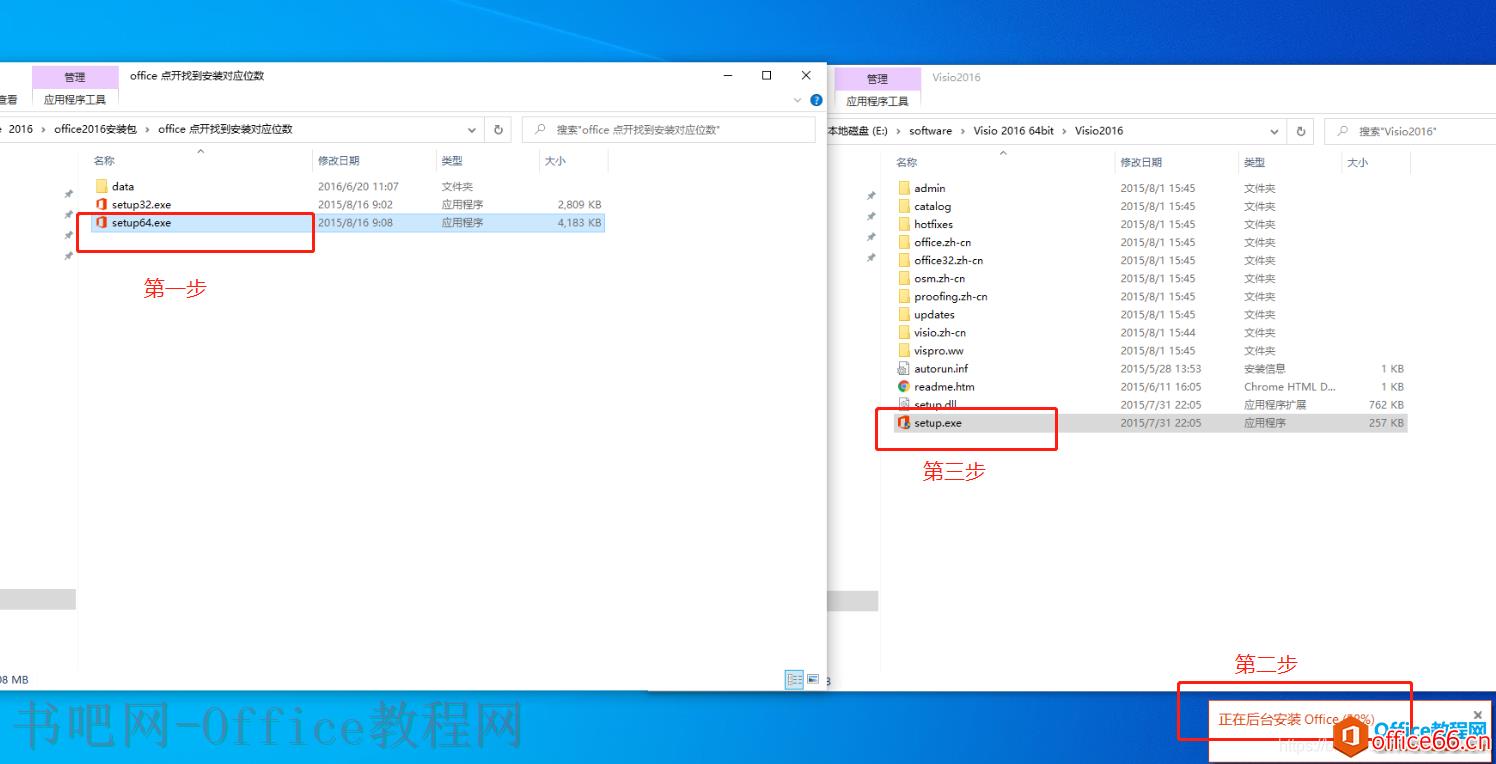The image size is (1496, 764).
Task: Click the hotfixes folder icon
Action: (904, 224)
